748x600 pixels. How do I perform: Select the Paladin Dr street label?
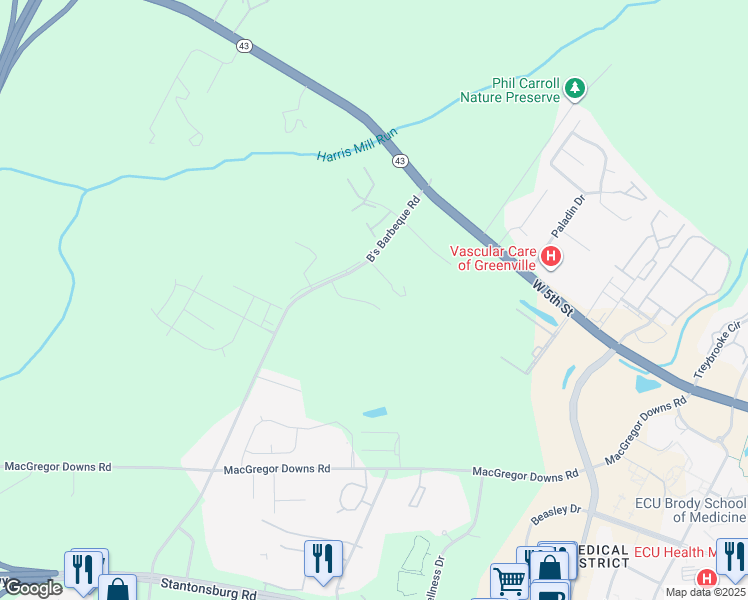tap(568, 217)
